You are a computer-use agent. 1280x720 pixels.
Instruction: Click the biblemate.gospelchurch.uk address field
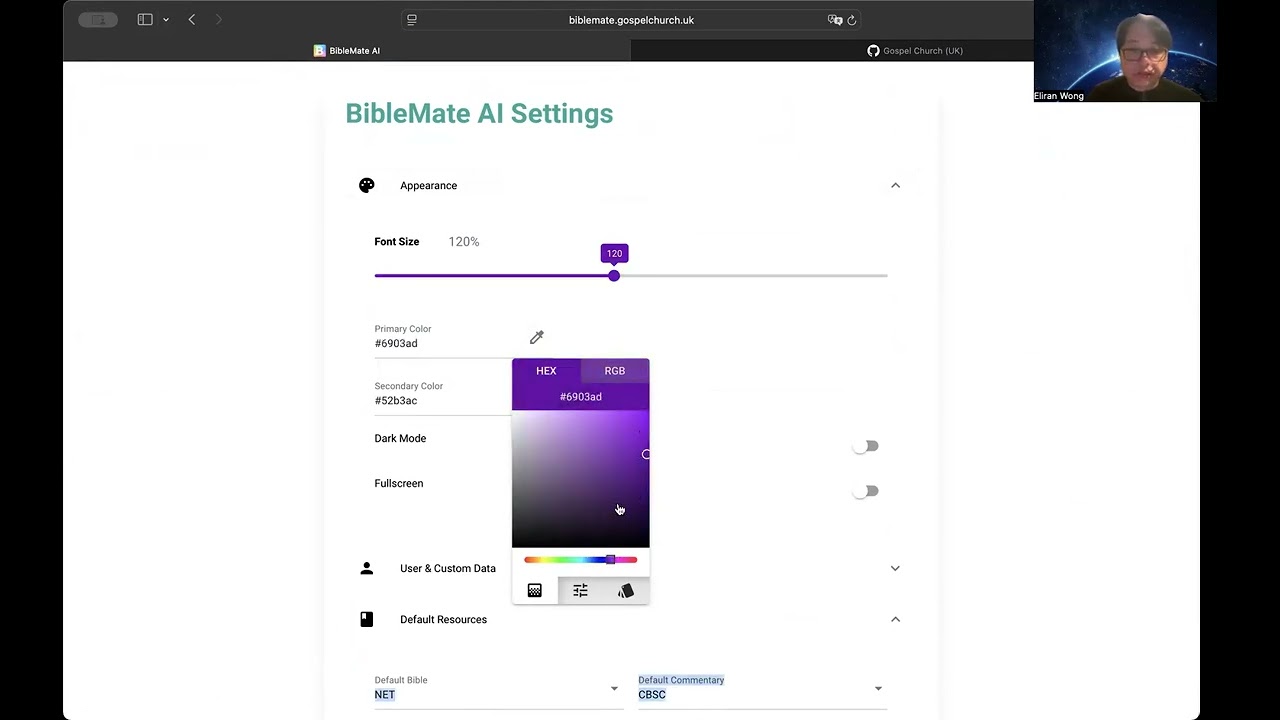click(631, 19)
